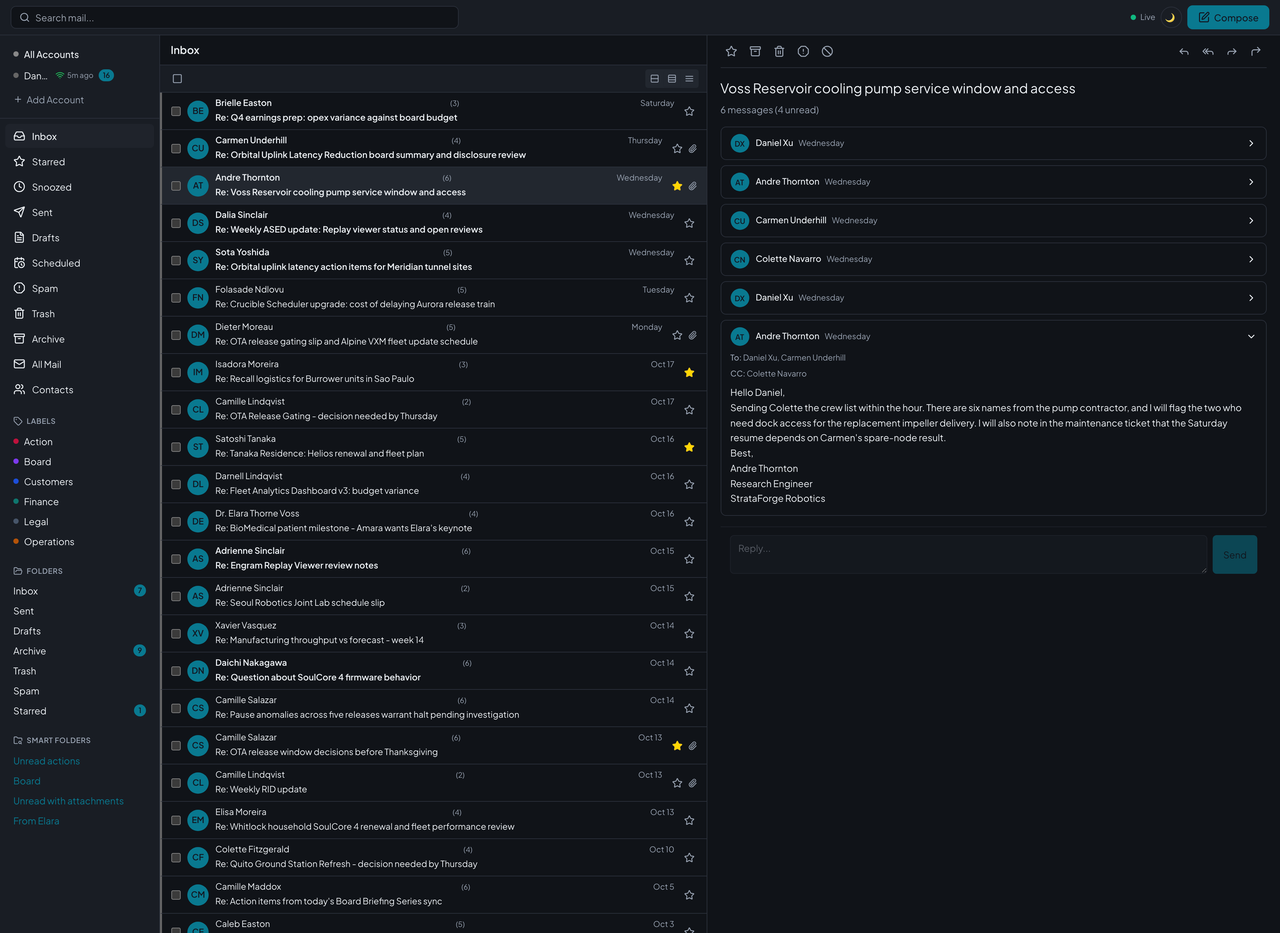Open the Drafts mailbox in top sidebar

click(x=80, y=238)
